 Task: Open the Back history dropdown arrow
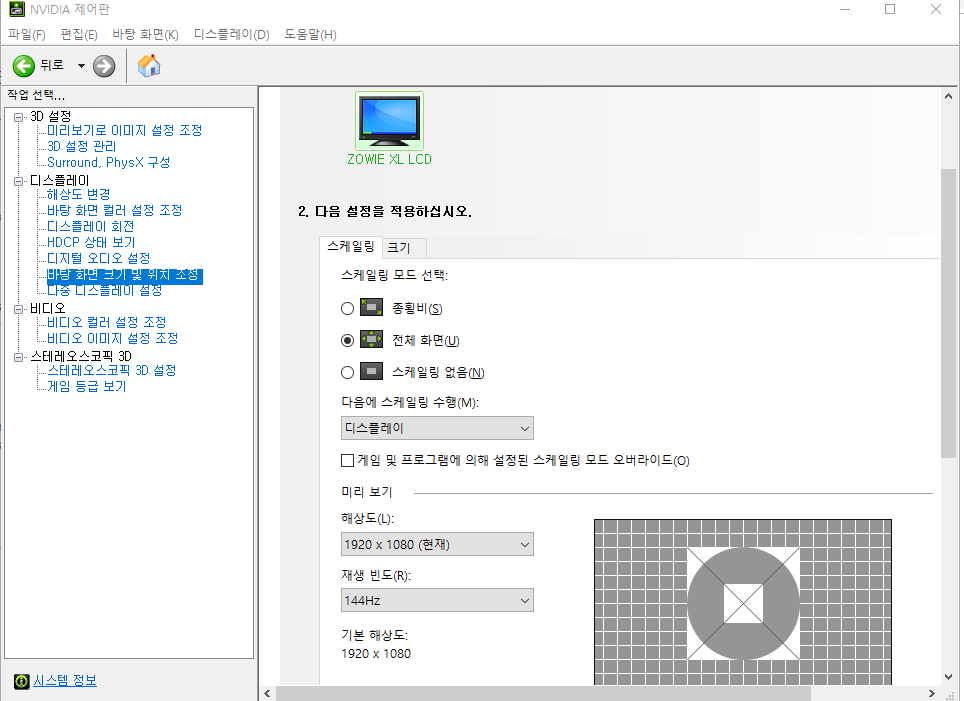81,66
